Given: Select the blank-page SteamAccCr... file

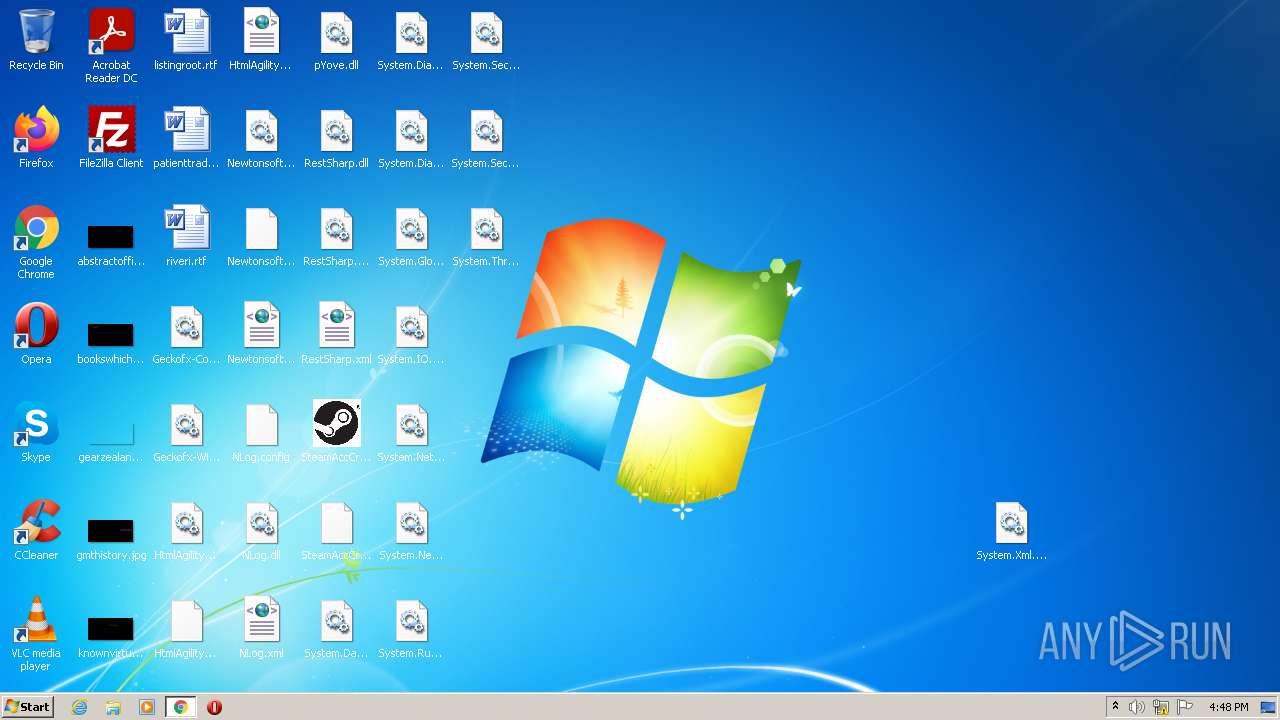Looking at the screenshot, I should [336, 530].
